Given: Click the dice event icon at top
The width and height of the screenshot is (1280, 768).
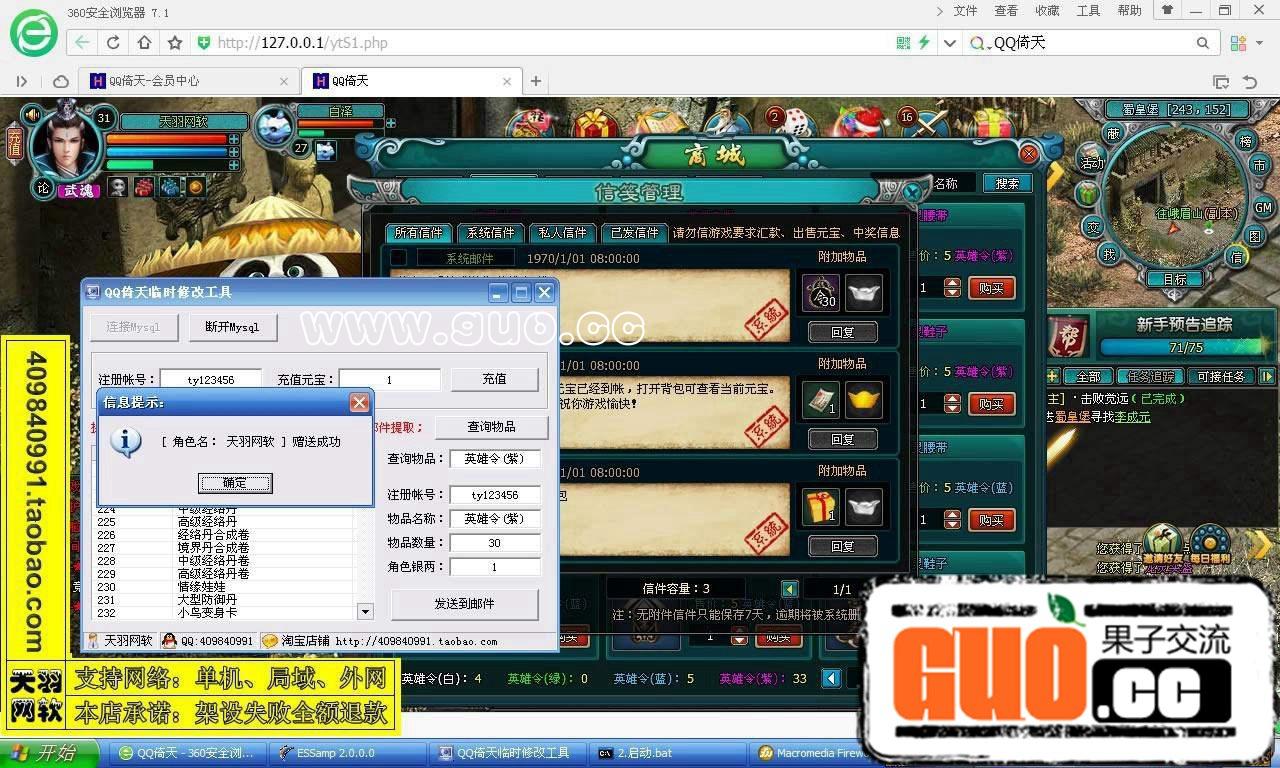Looking at the screenshot, I should pos(795,123).
